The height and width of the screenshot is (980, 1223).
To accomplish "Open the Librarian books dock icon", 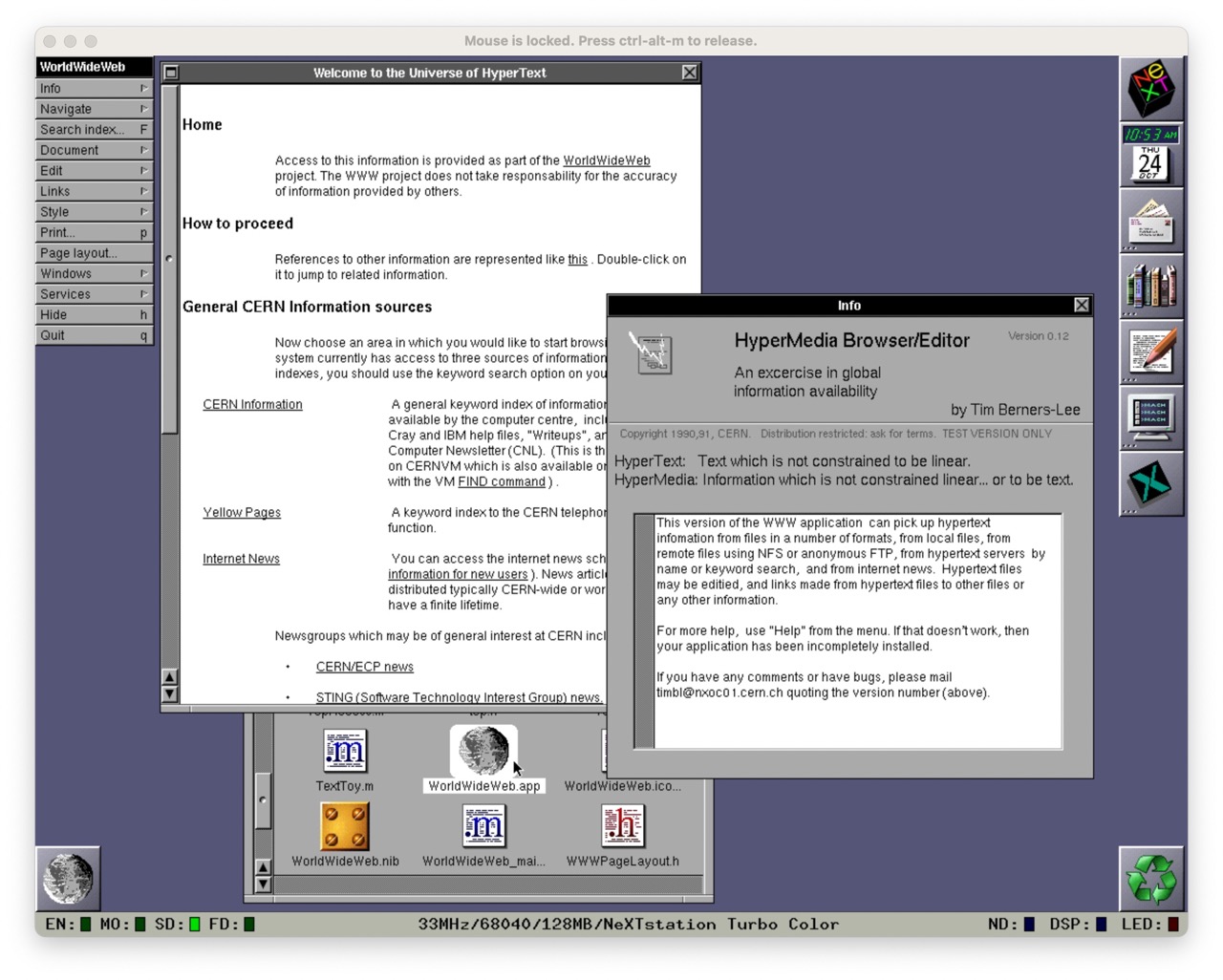I will [1151, 287].
